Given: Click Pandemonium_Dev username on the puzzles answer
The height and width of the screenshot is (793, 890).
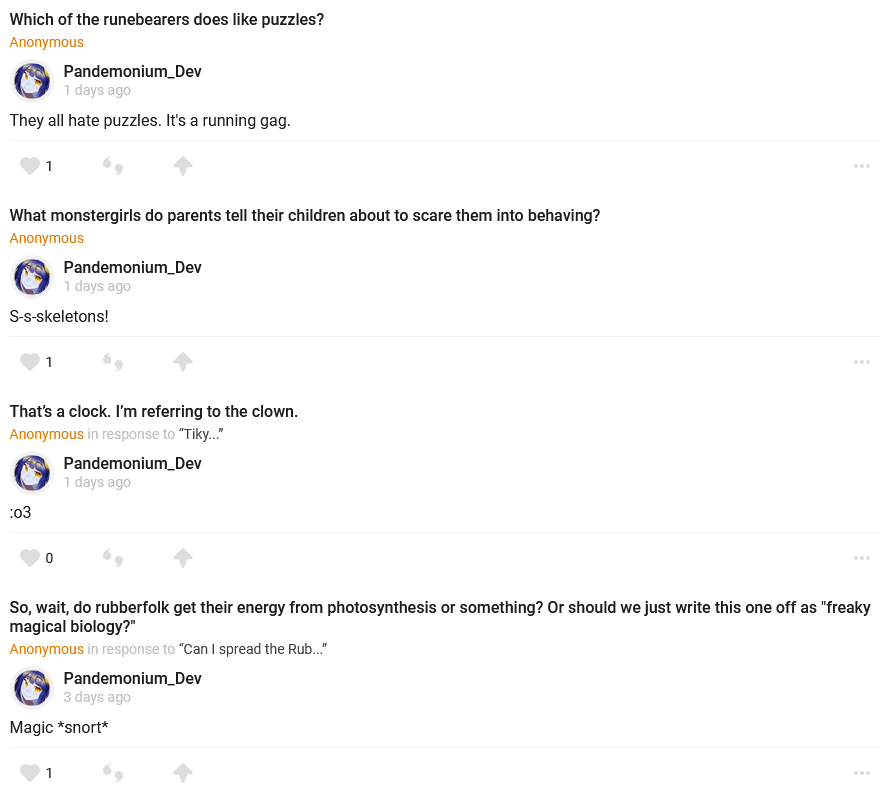Looking at the screenshot, I should 132,71.
